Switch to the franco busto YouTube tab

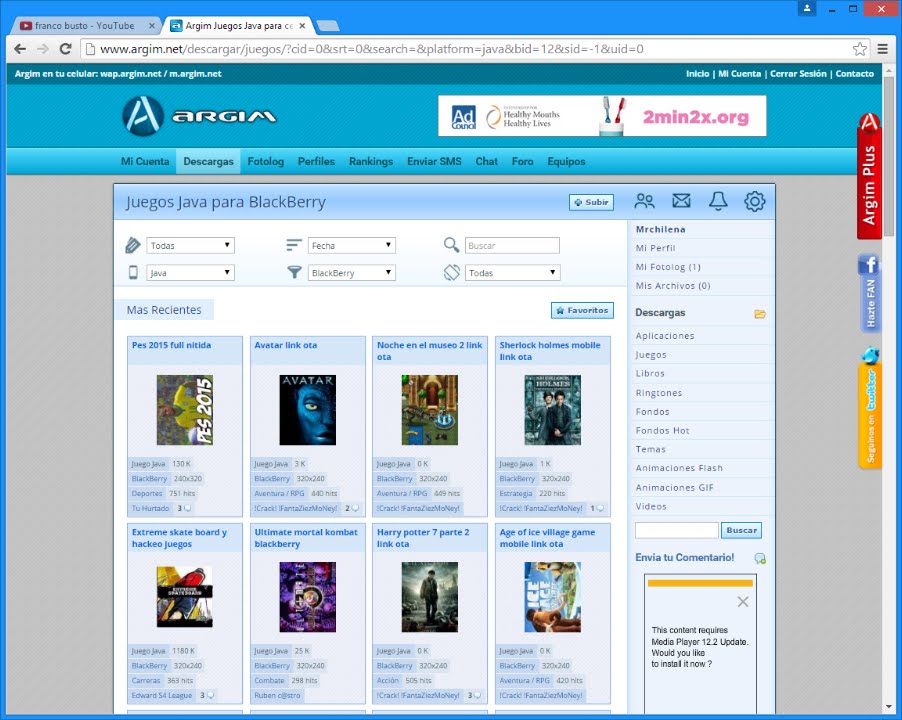85,26
